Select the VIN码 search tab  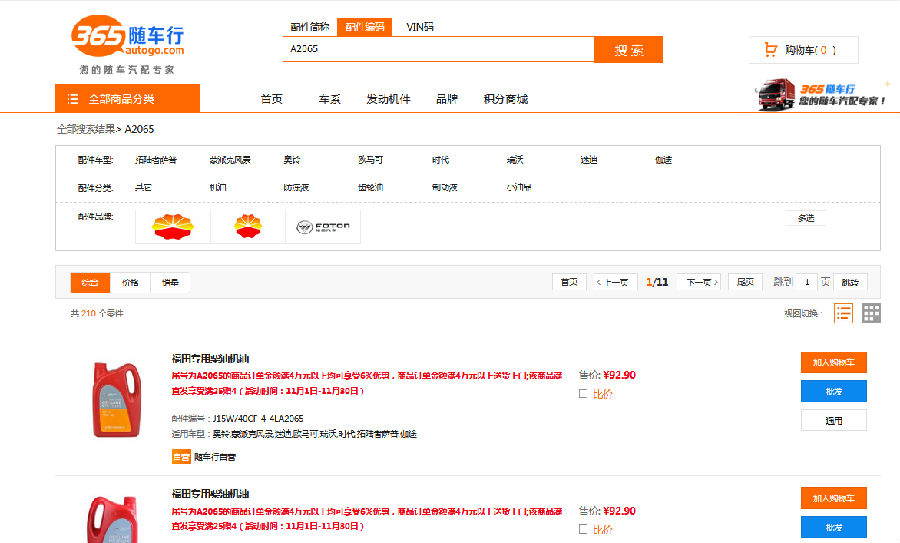click(420, 27)
